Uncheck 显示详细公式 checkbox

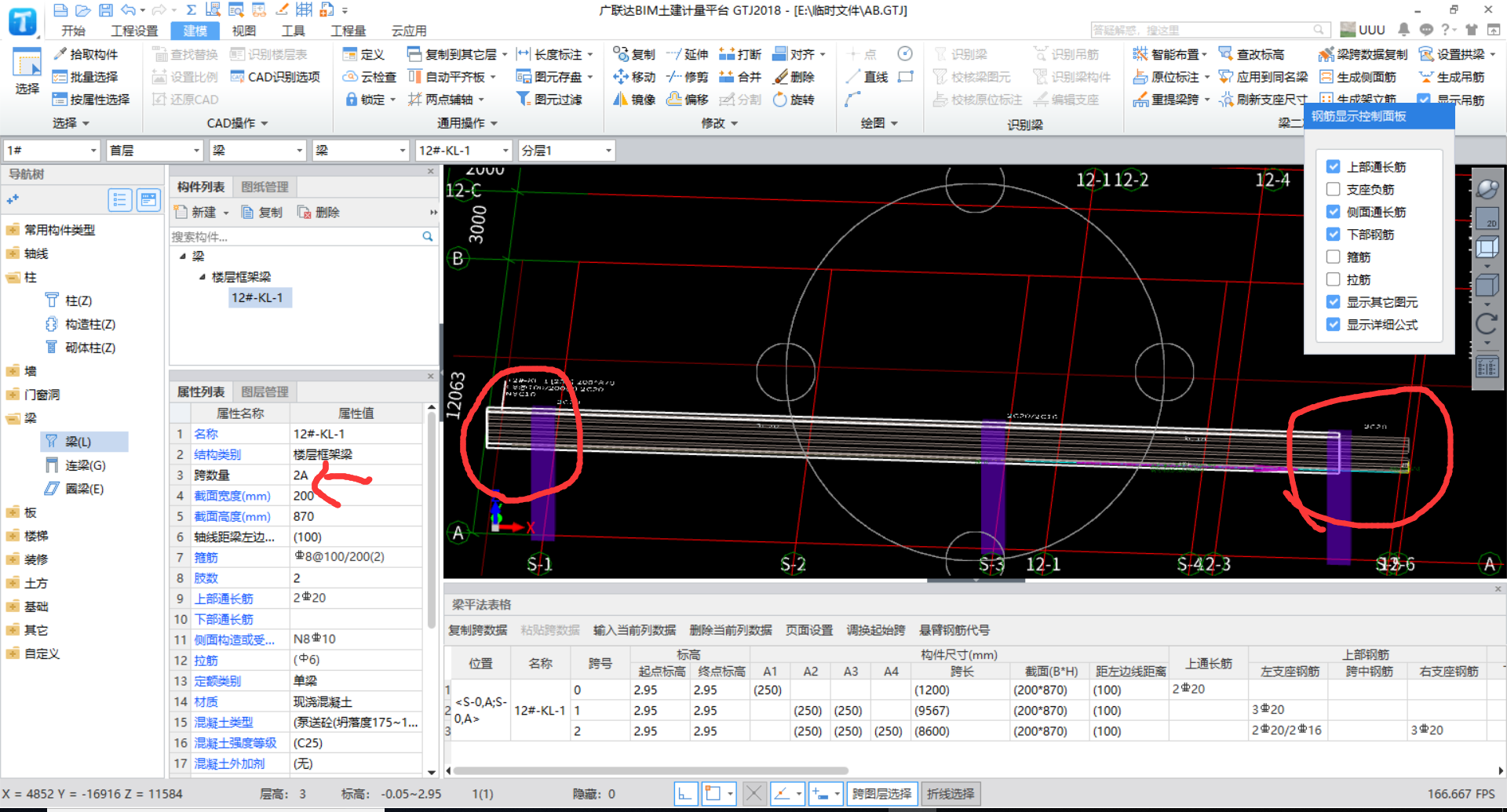click(x=1333, y=324)
